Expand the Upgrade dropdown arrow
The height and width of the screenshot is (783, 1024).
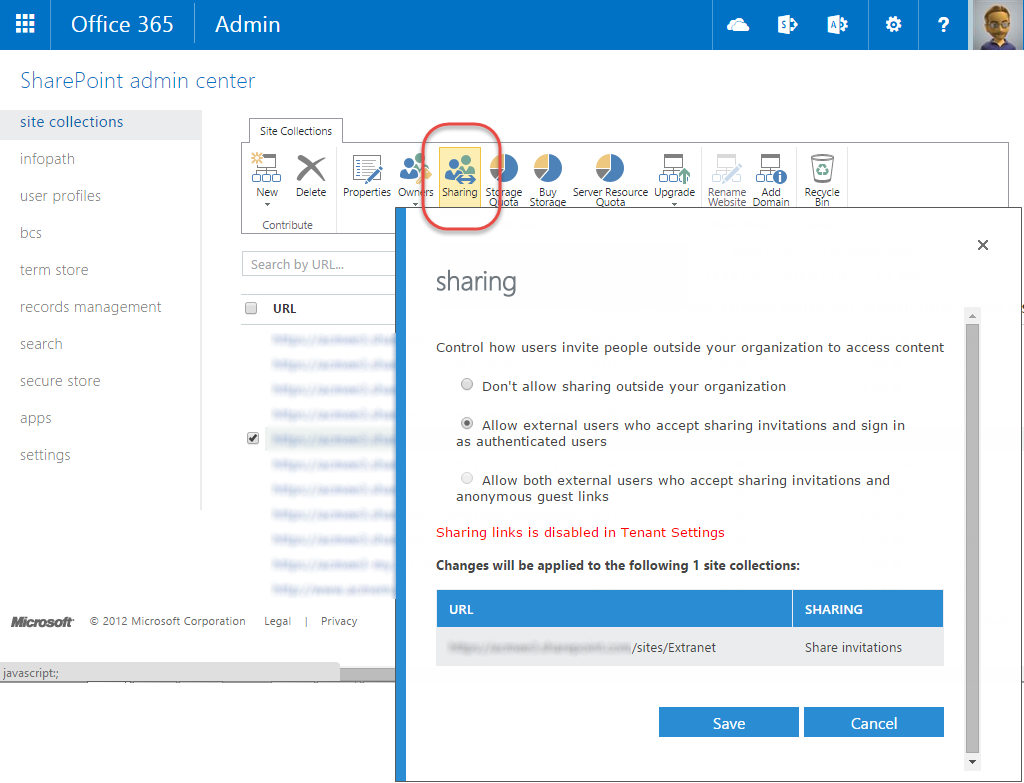(x=674, y=204)
